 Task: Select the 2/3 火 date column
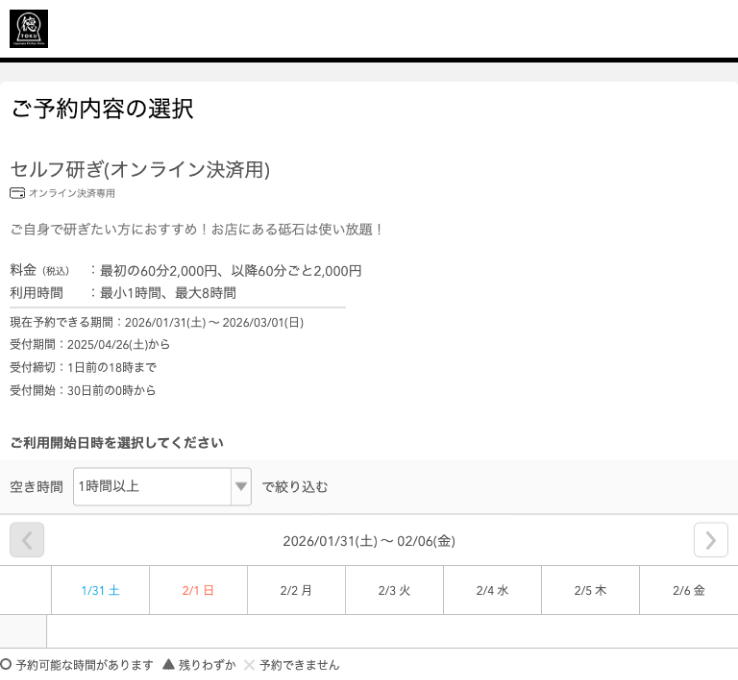(x=394, y=590)
